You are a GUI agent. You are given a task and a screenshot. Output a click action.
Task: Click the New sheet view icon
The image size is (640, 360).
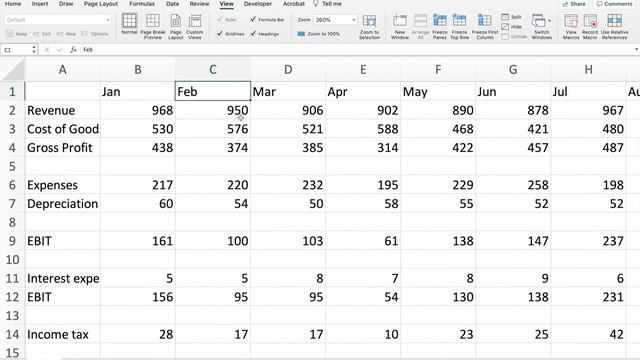pyautogui.click(x=60, y=34)
